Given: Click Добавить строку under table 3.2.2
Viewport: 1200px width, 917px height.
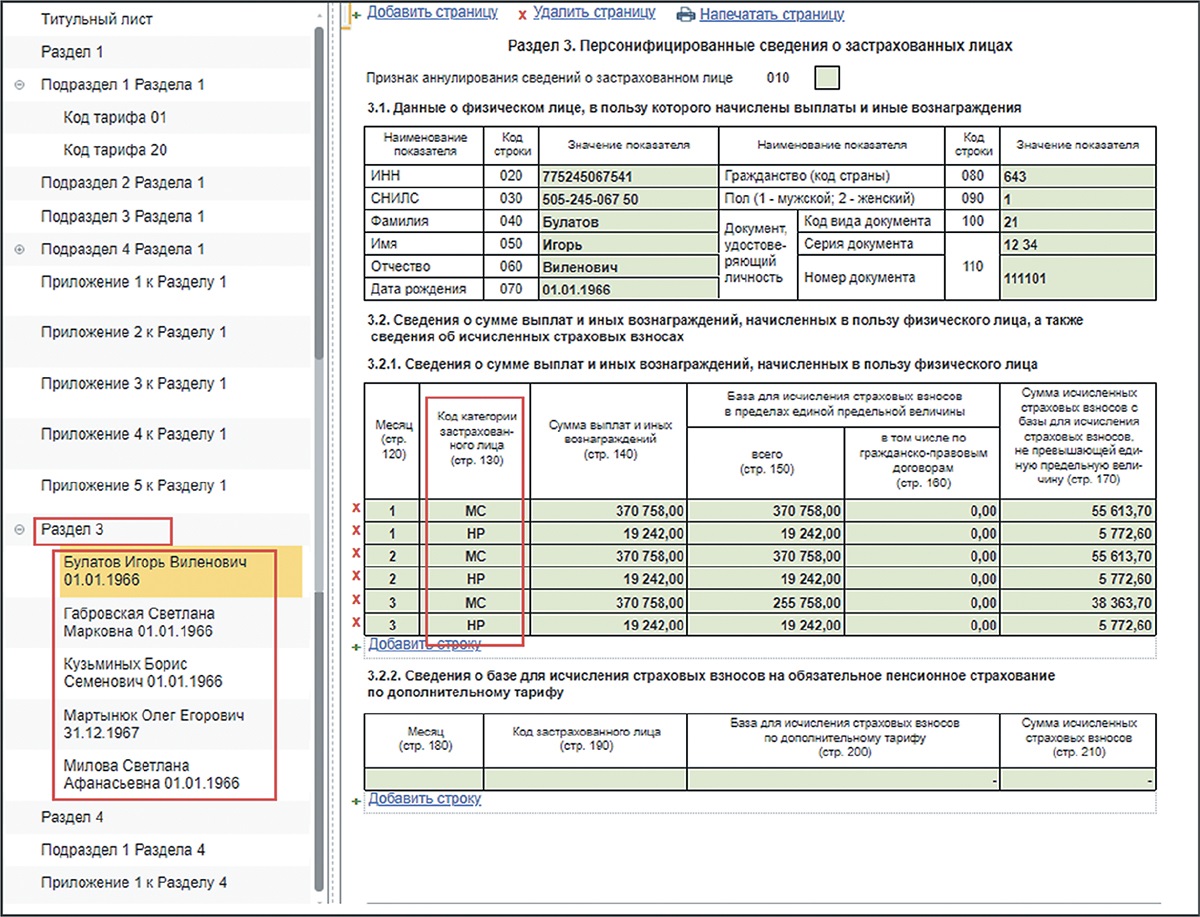Looking at the screenshot, I should [424, 799].
